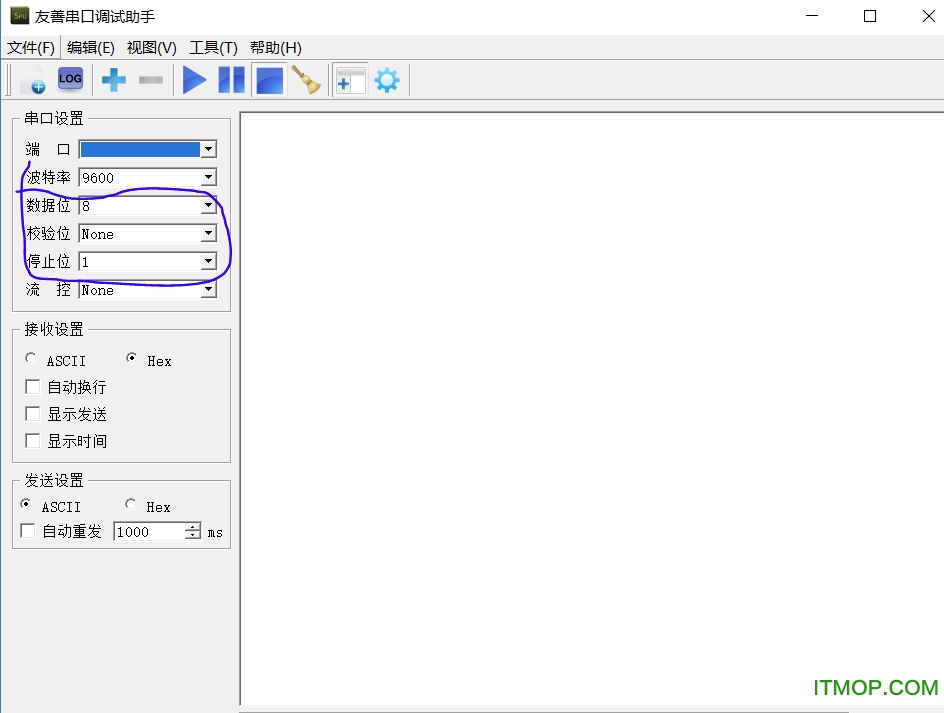944x713 pixels.
Task: Select ASCII radio under 接收设置
Action: click(32, 359)
